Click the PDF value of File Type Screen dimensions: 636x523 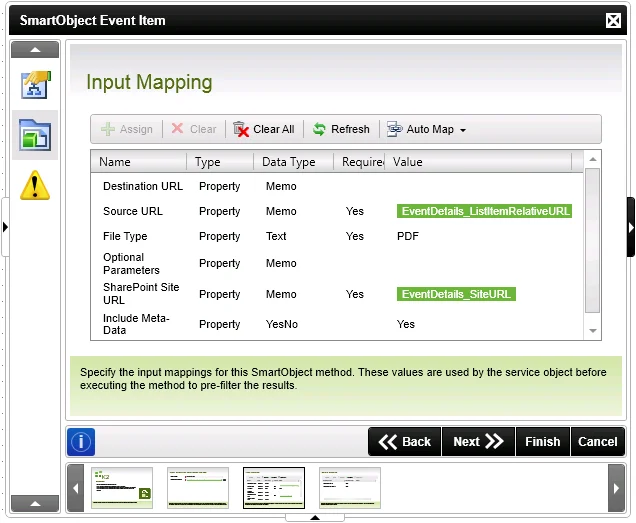(408, 236)
